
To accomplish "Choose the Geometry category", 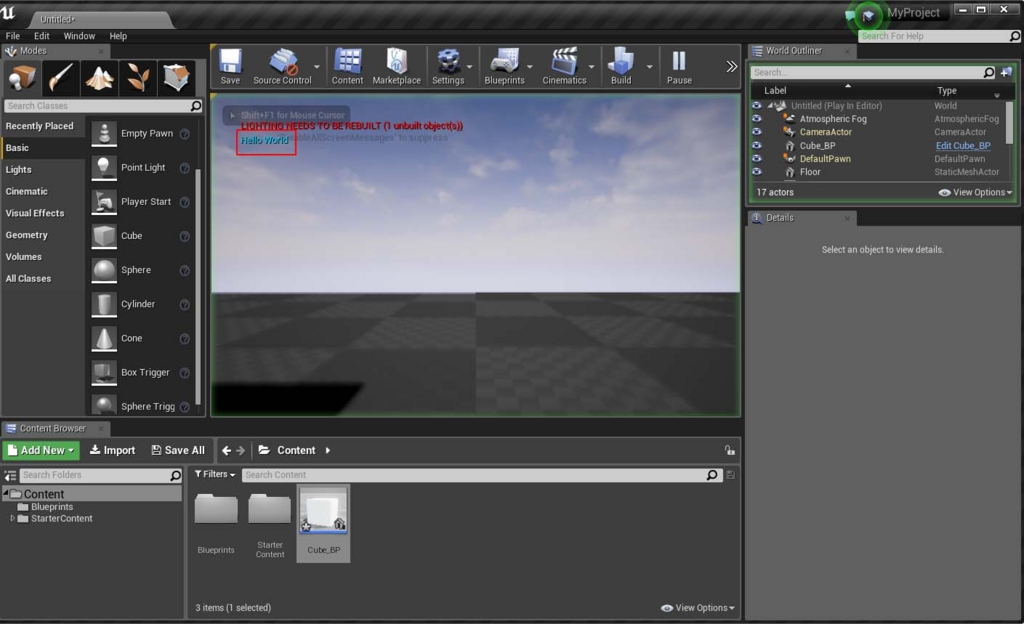I will (x=27, y=235).
